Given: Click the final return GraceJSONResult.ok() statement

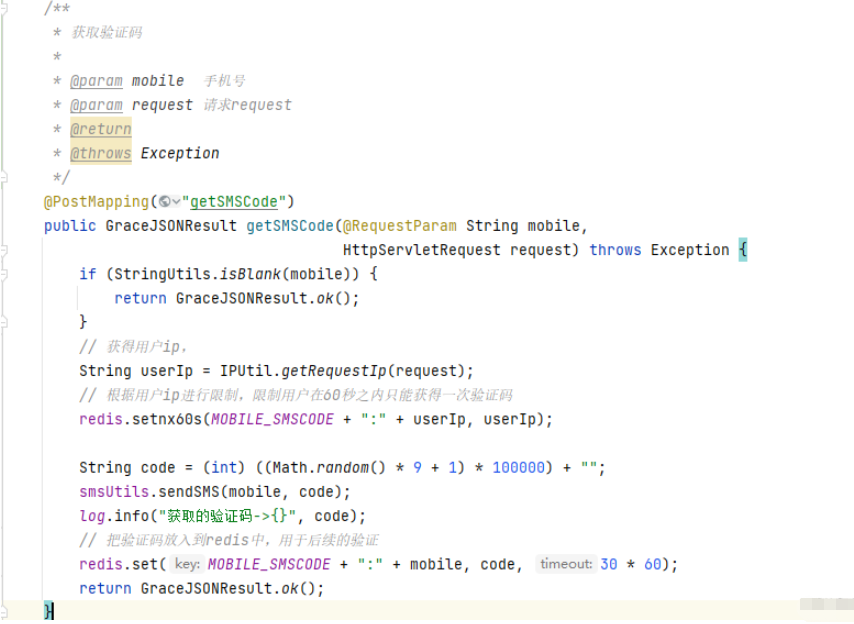Looking at the screenshot, I should pyautogui.click(x=202, y=588).
